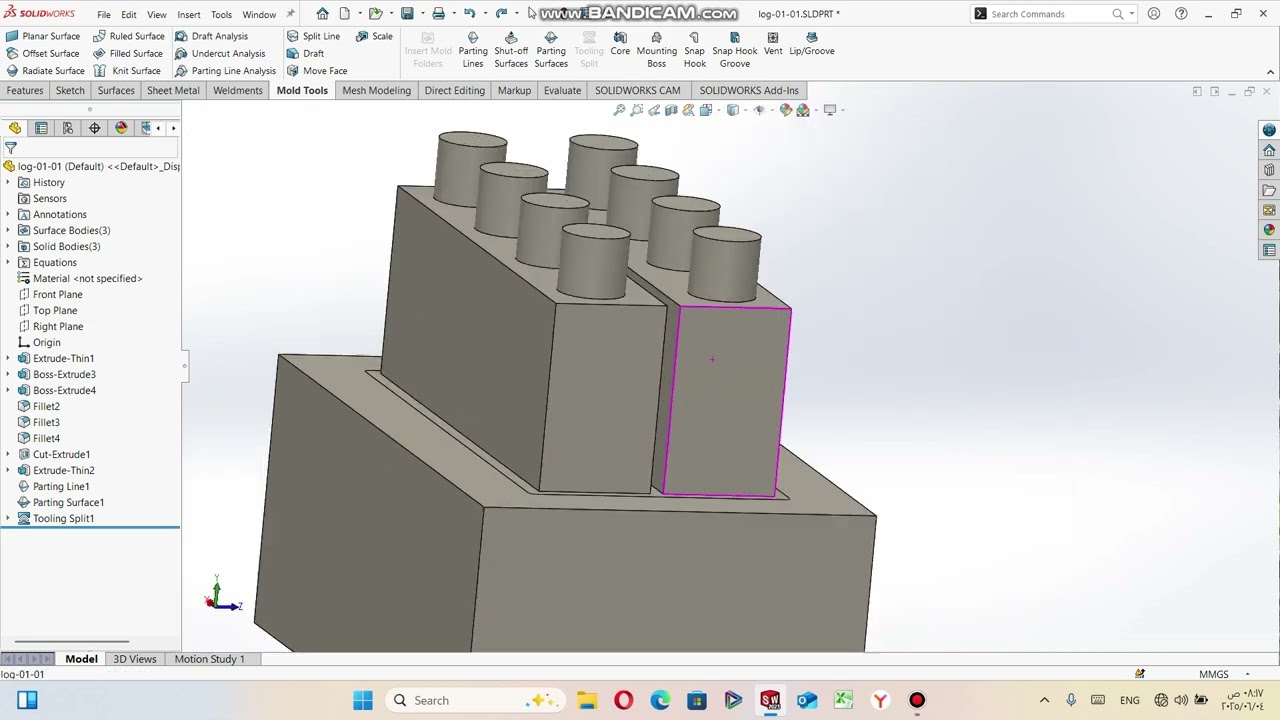Select the Move Face tool

[317, 71]
